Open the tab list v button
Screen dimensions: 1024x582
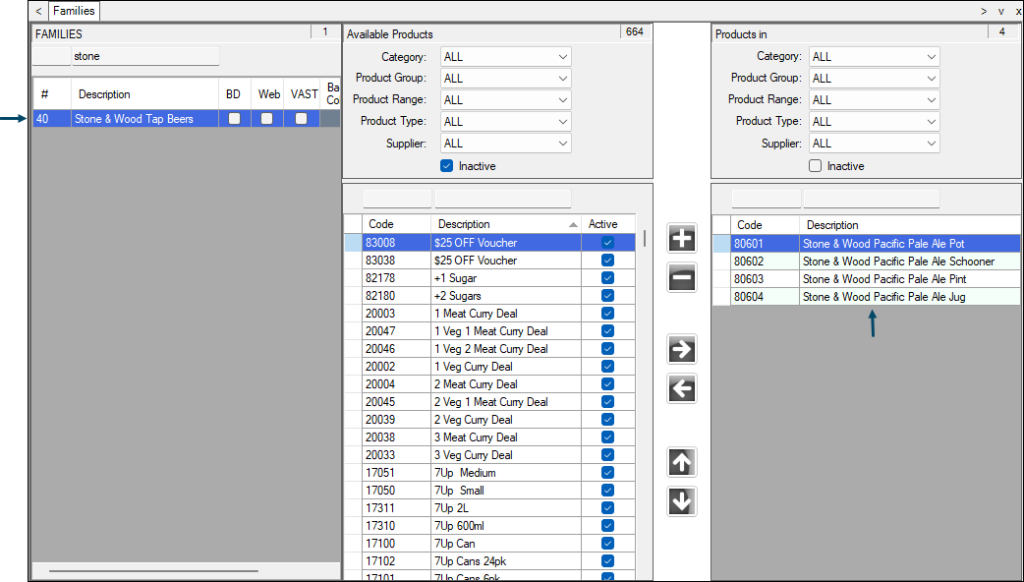(x=1001, y=11)
